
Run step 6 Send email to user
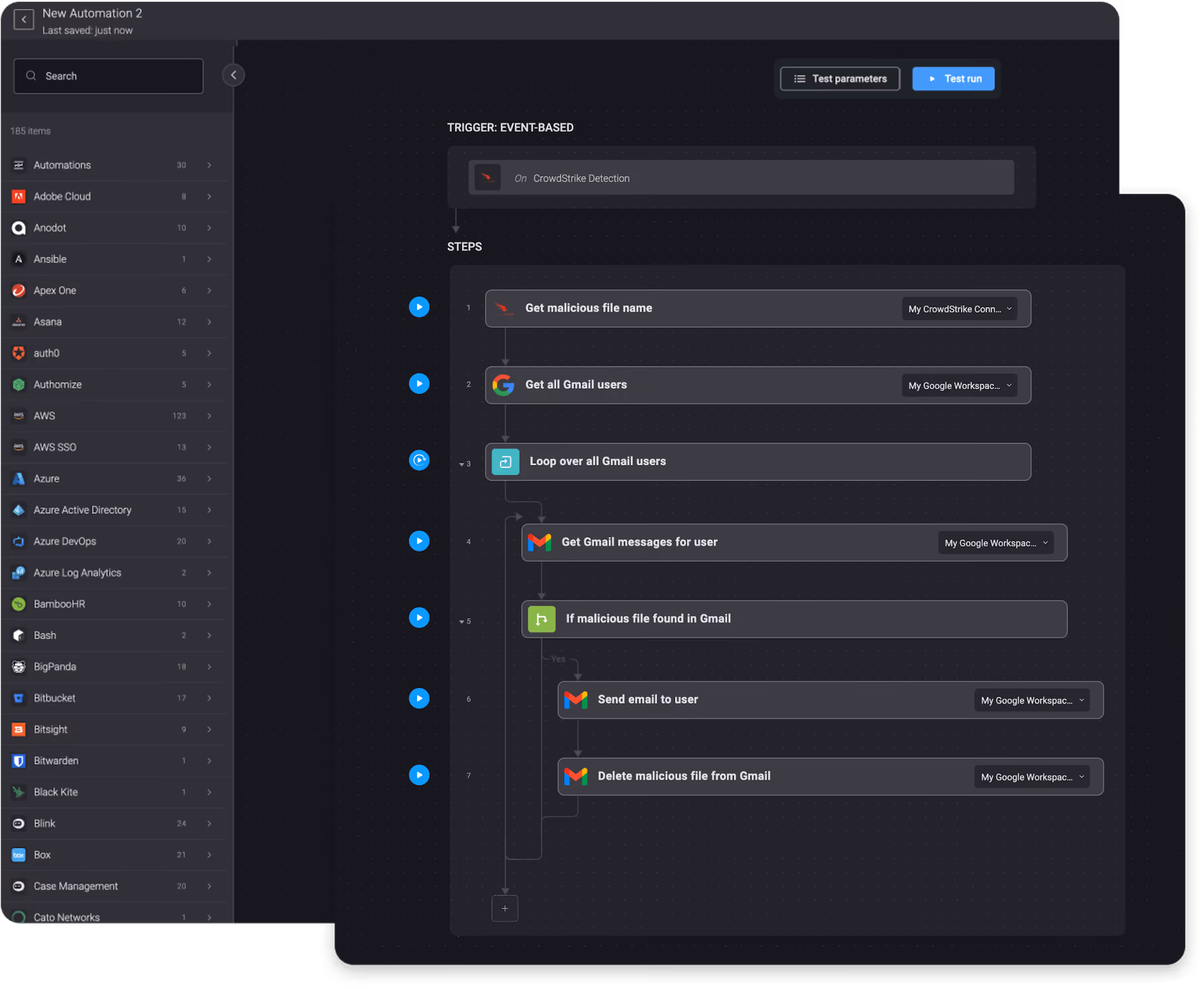[x=419, y=699]
